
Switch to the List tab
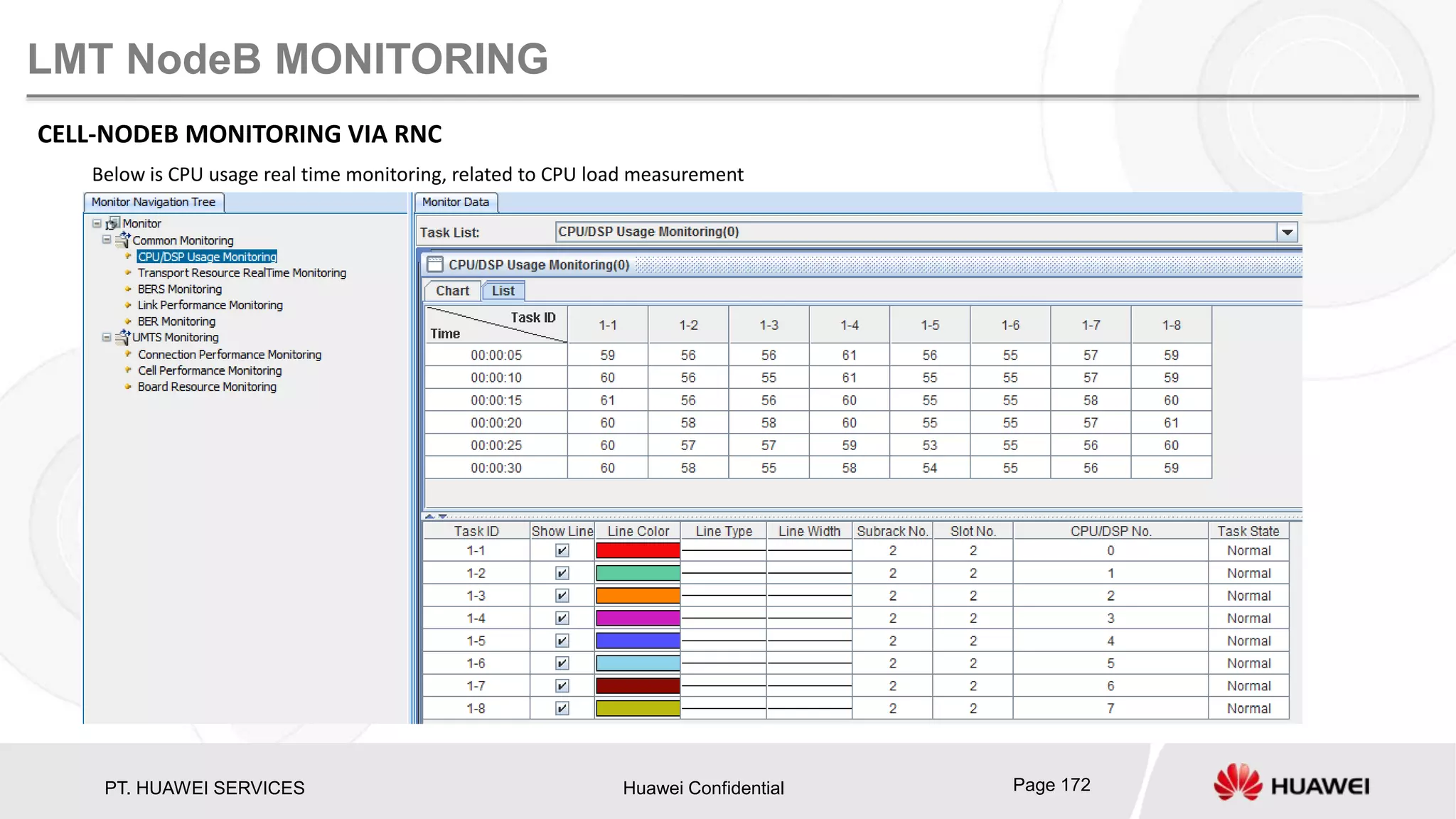click(x=503, y=291)
